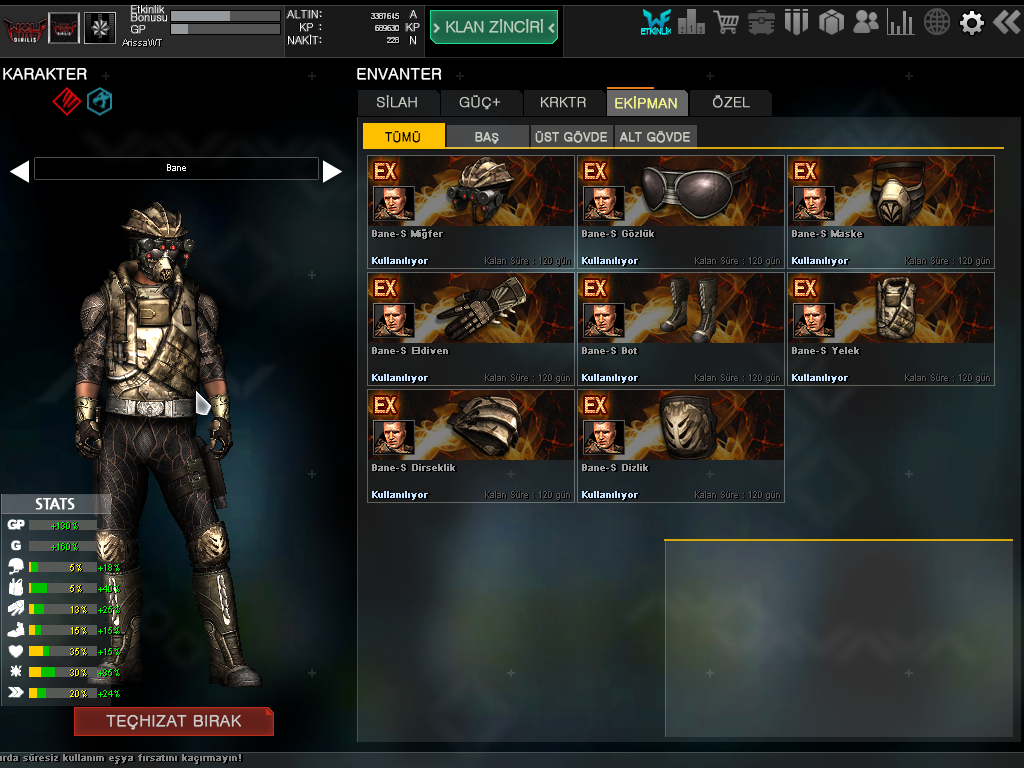Switch to the KRKTR tab
The image size is (1024, 768).
[x=563, y=103]
